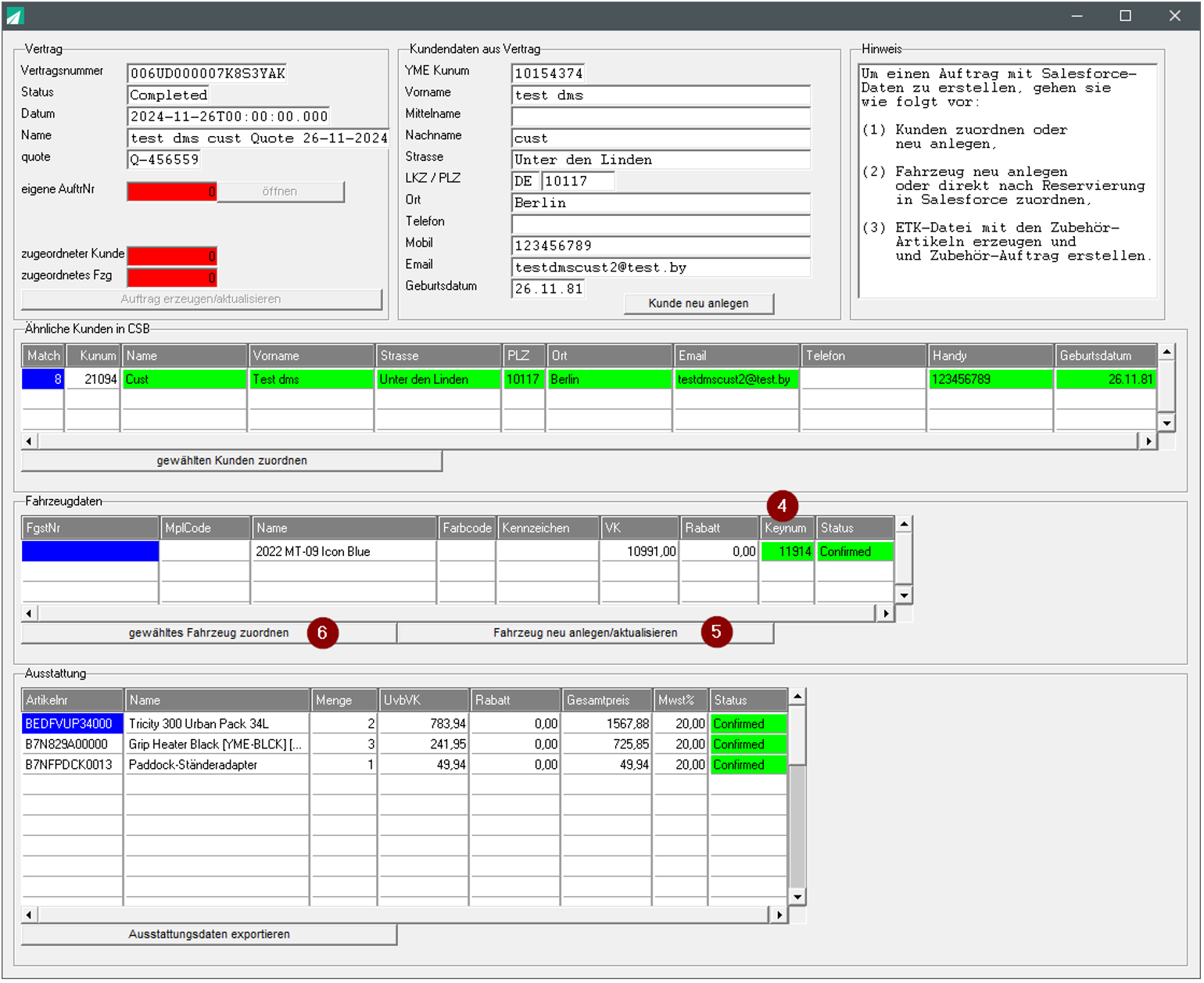Viewport: 1204px width, 983px height.
Task: Focus the Vertragsnummer field
Action: coord(206,74)
